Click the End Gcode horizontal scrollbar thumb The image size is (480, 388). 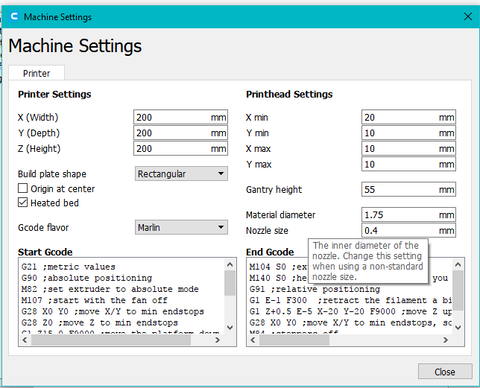[294, 340]
